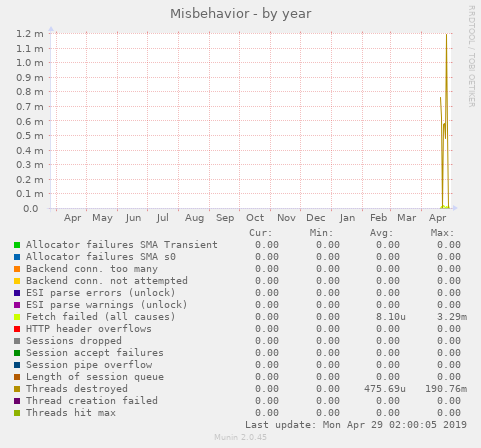This screenshot has height=448, width=481.
Task: Click the 'Session accept failures' label
Action: [95, 353]
